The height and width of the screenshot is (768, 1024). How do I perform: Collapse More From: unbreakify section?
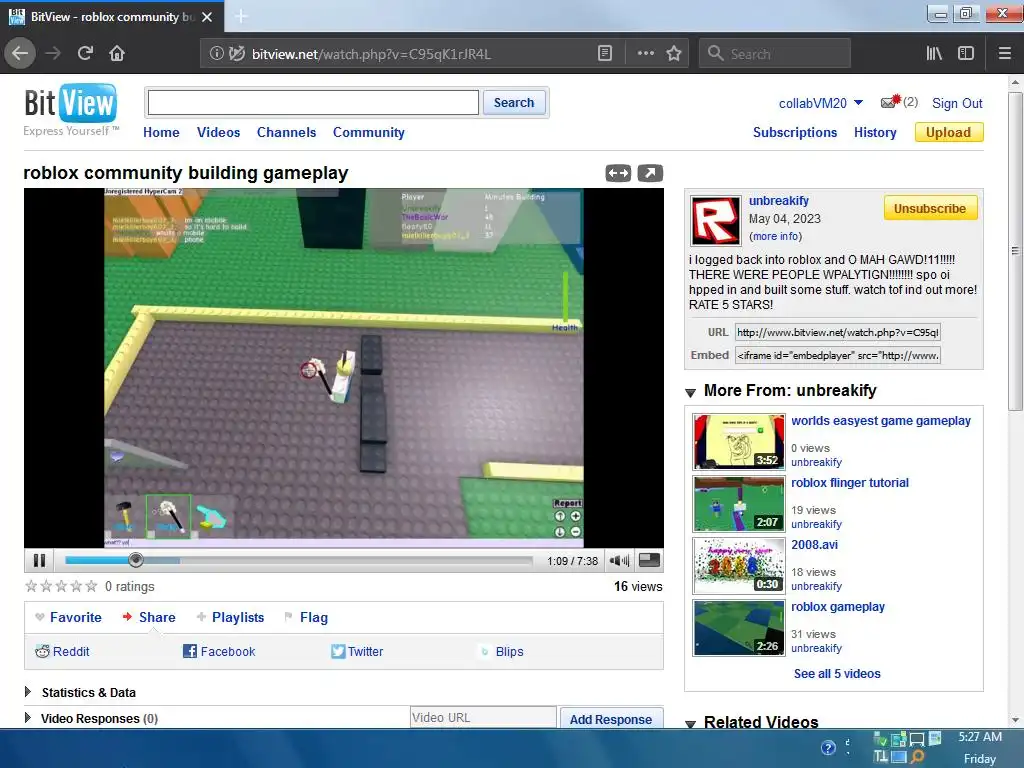(x=690, y=392)
